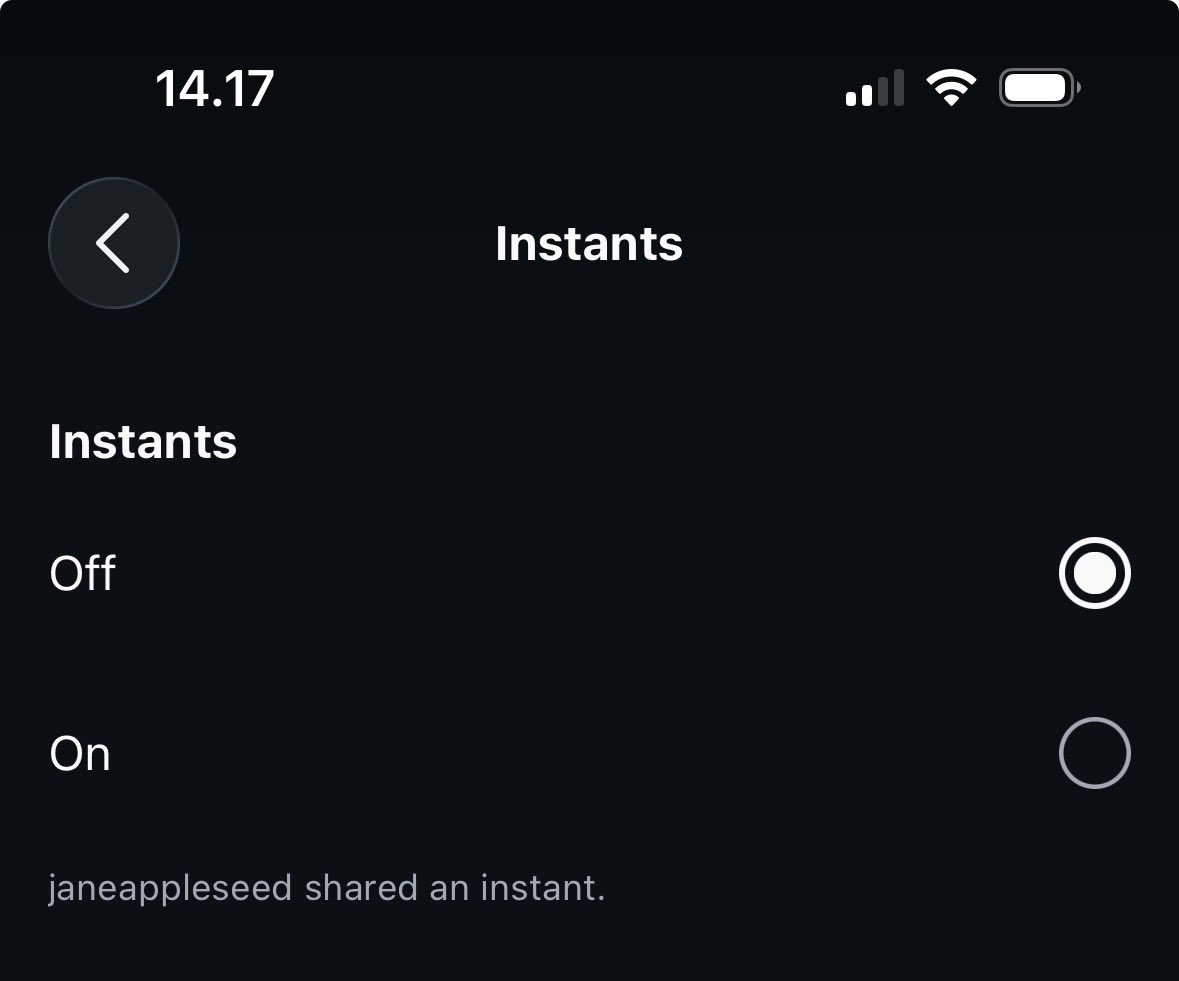The height and width of the screenshot is (981, 1179).
Task: Go back using the chevron arrow icon
Action: click(x=113, y=243)
